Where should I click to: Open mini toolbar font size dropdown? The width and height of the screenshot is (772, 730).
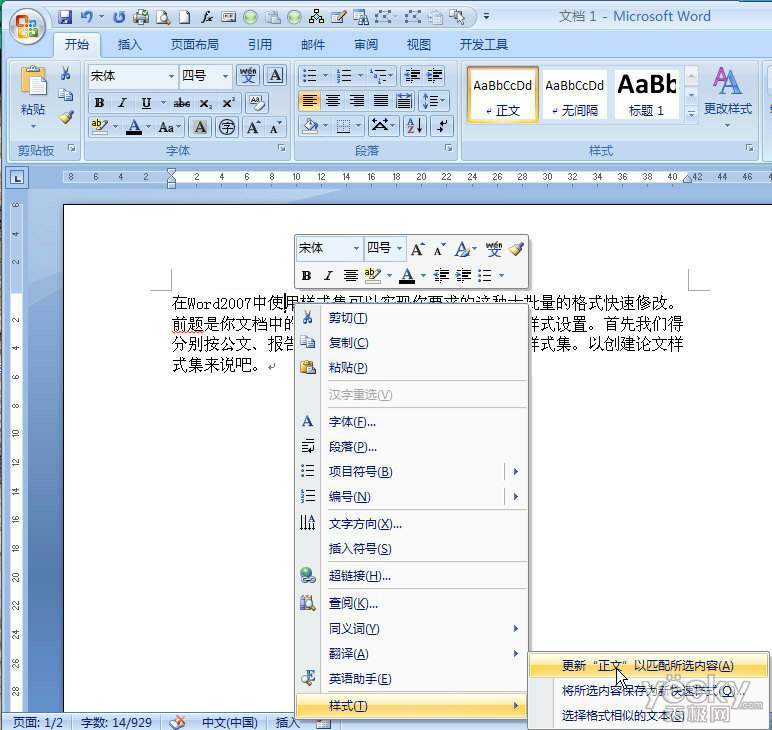(x=399, y=248)
